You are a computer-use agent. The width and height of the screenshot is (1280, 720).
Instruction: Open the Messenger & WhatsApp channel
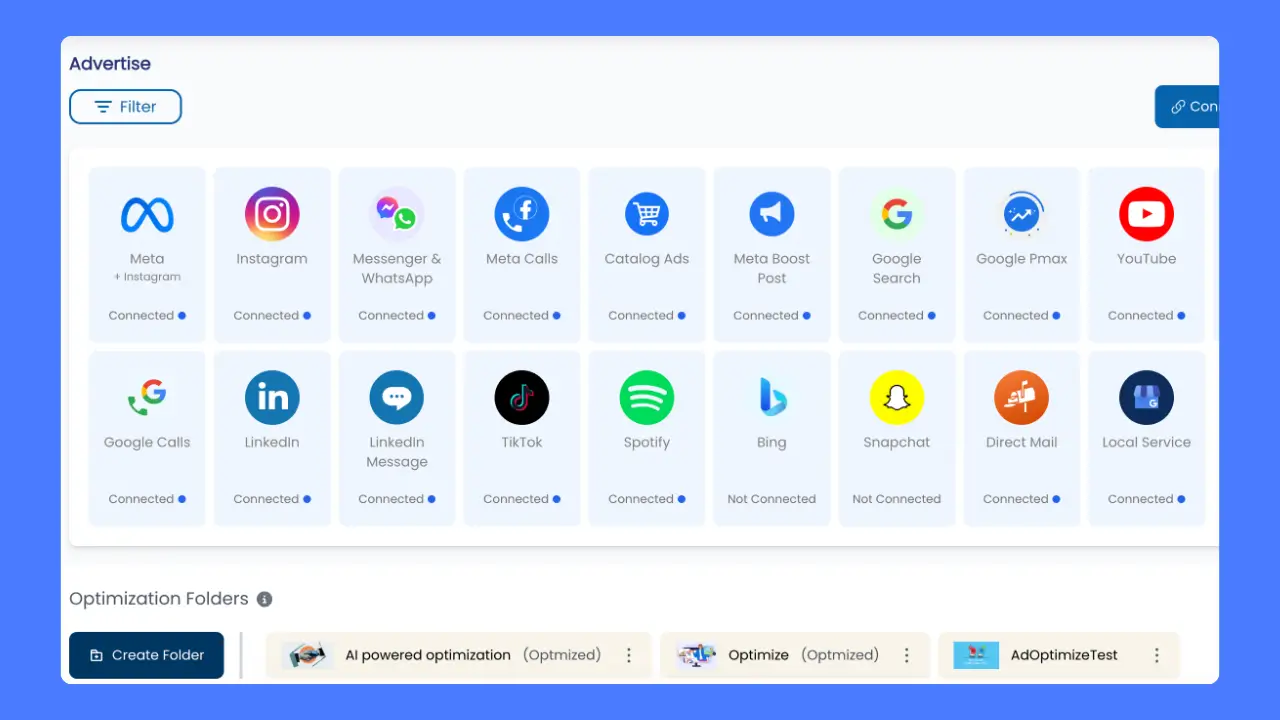397,254
